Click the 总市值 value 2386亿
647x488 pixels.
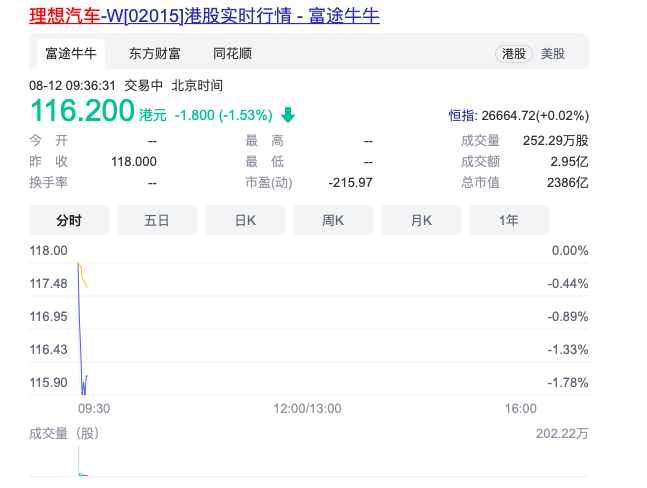point(568,182)
